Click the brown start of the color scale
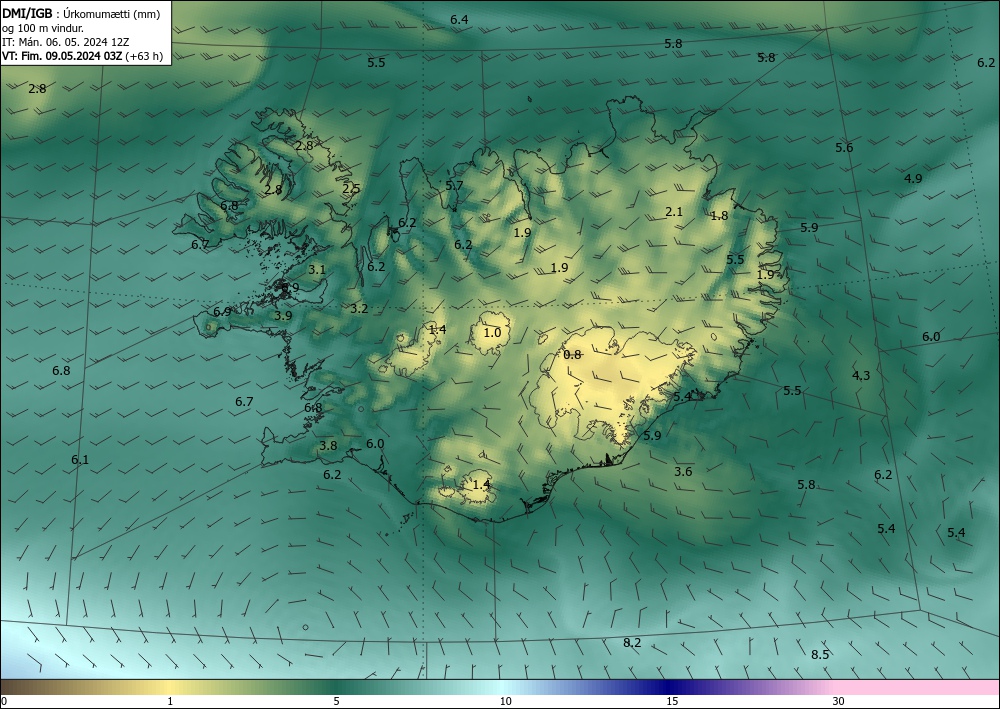This screenshot has height=709, width=1000. pos(26,687)
